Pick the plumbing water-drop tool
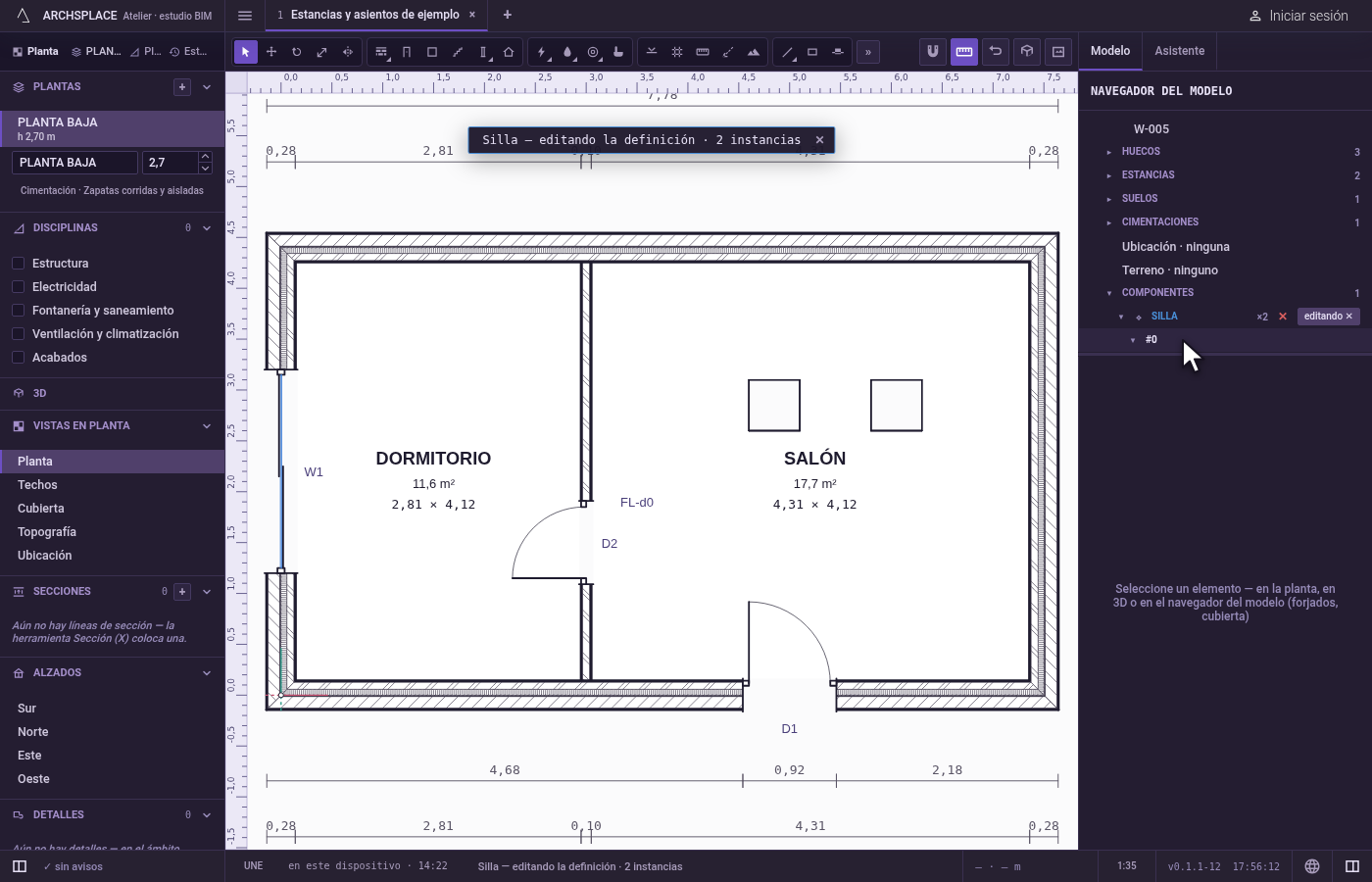Screen dimensions: 1372x882 coord(567,52)
